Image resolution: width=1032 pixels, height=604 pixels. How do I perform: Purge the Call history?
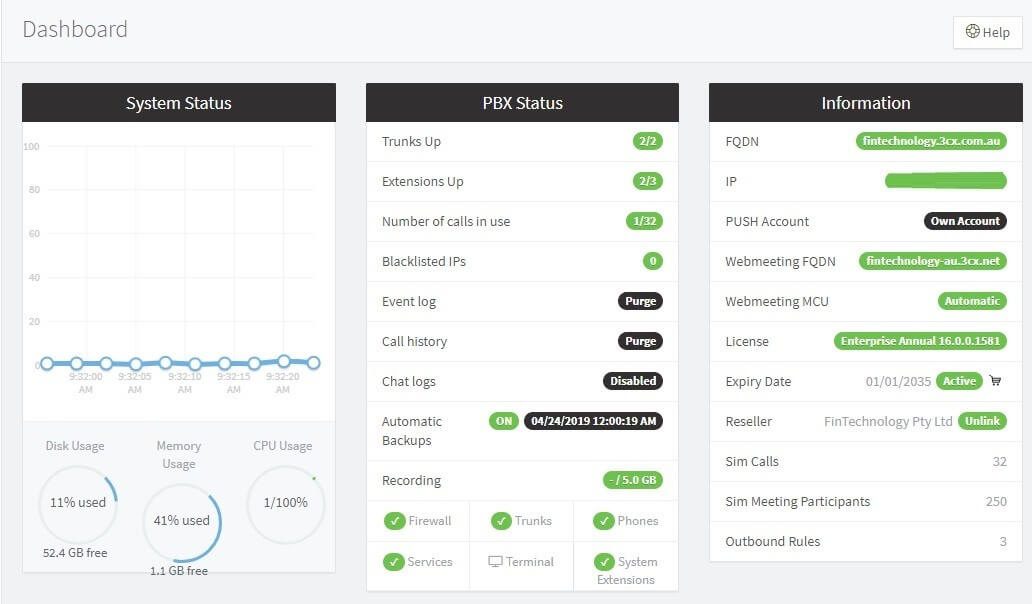click(x=640, y=341)
